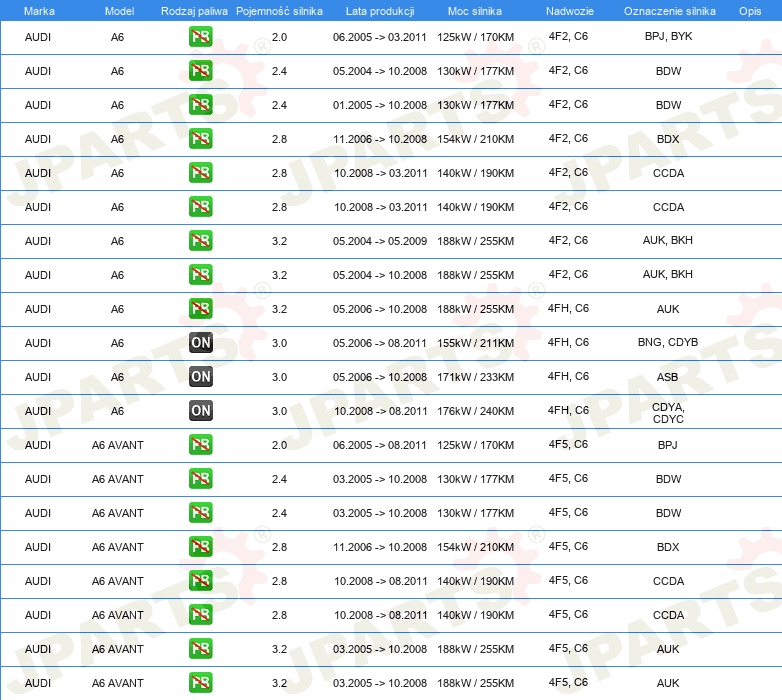The image size is (782, 700).
Task: Click the Pojemność silnika column header
Action: (x=279, y=11)
